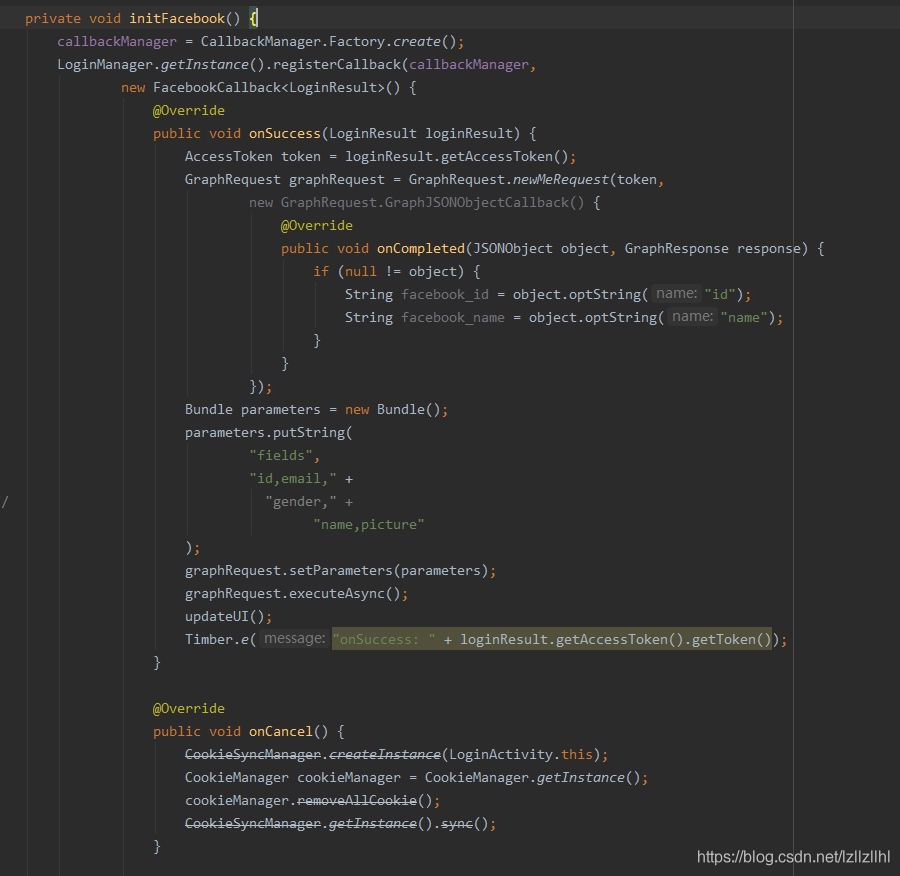Click the "fields" string literal
Screen dimensions: 900x876
[281, 456]
